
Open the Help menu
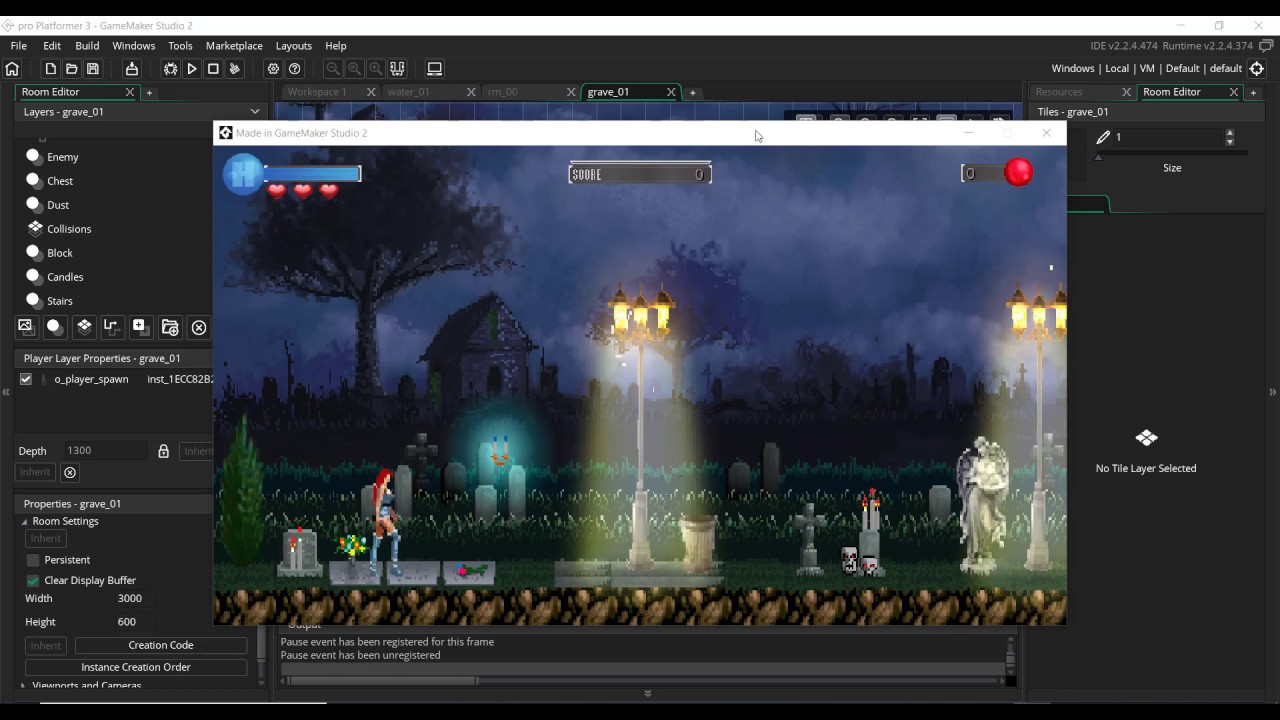[336, 46]
